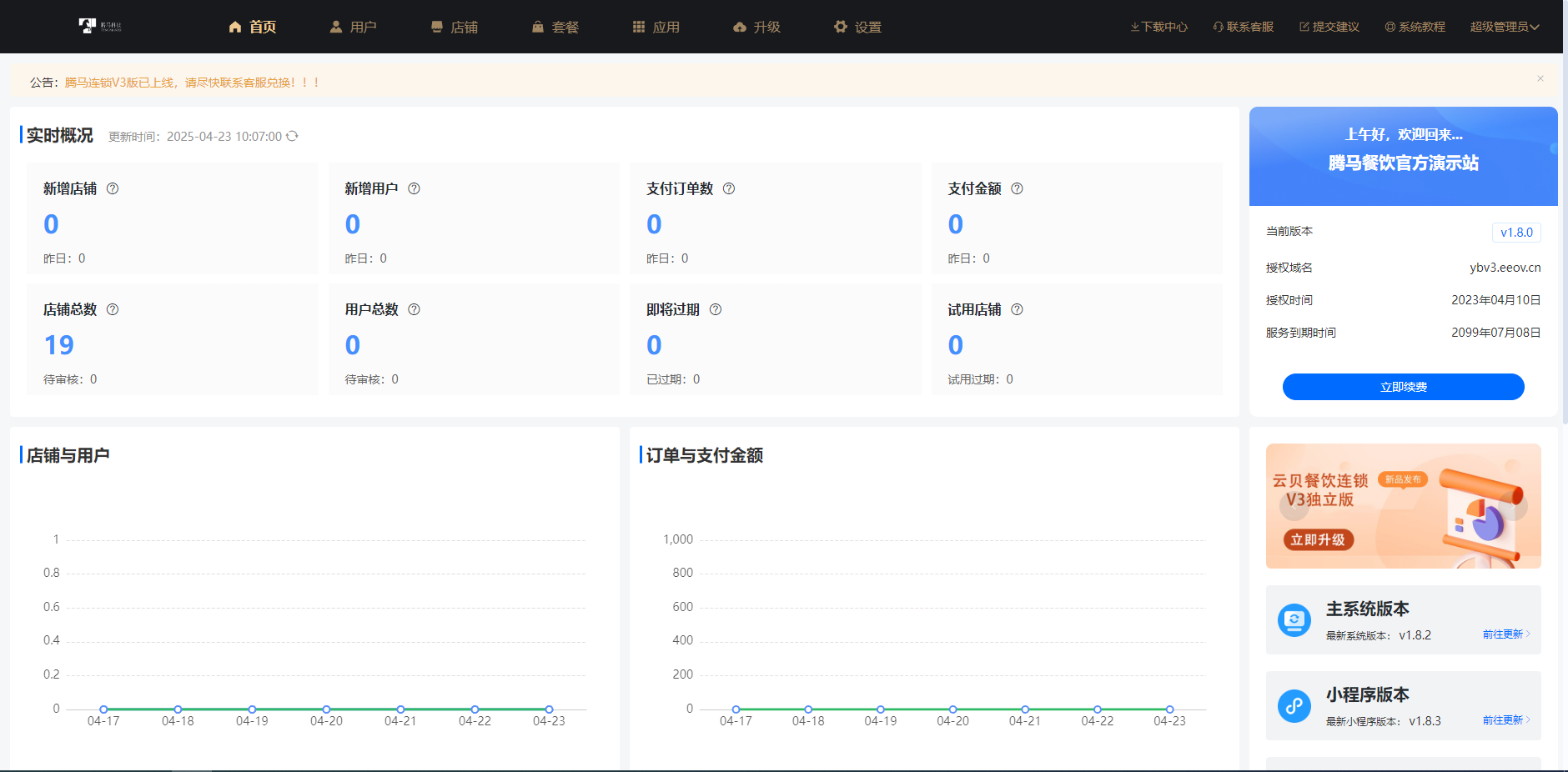Expand the 超级管理员 account dropdown

pyautogui.click(x=1505, y=27)
